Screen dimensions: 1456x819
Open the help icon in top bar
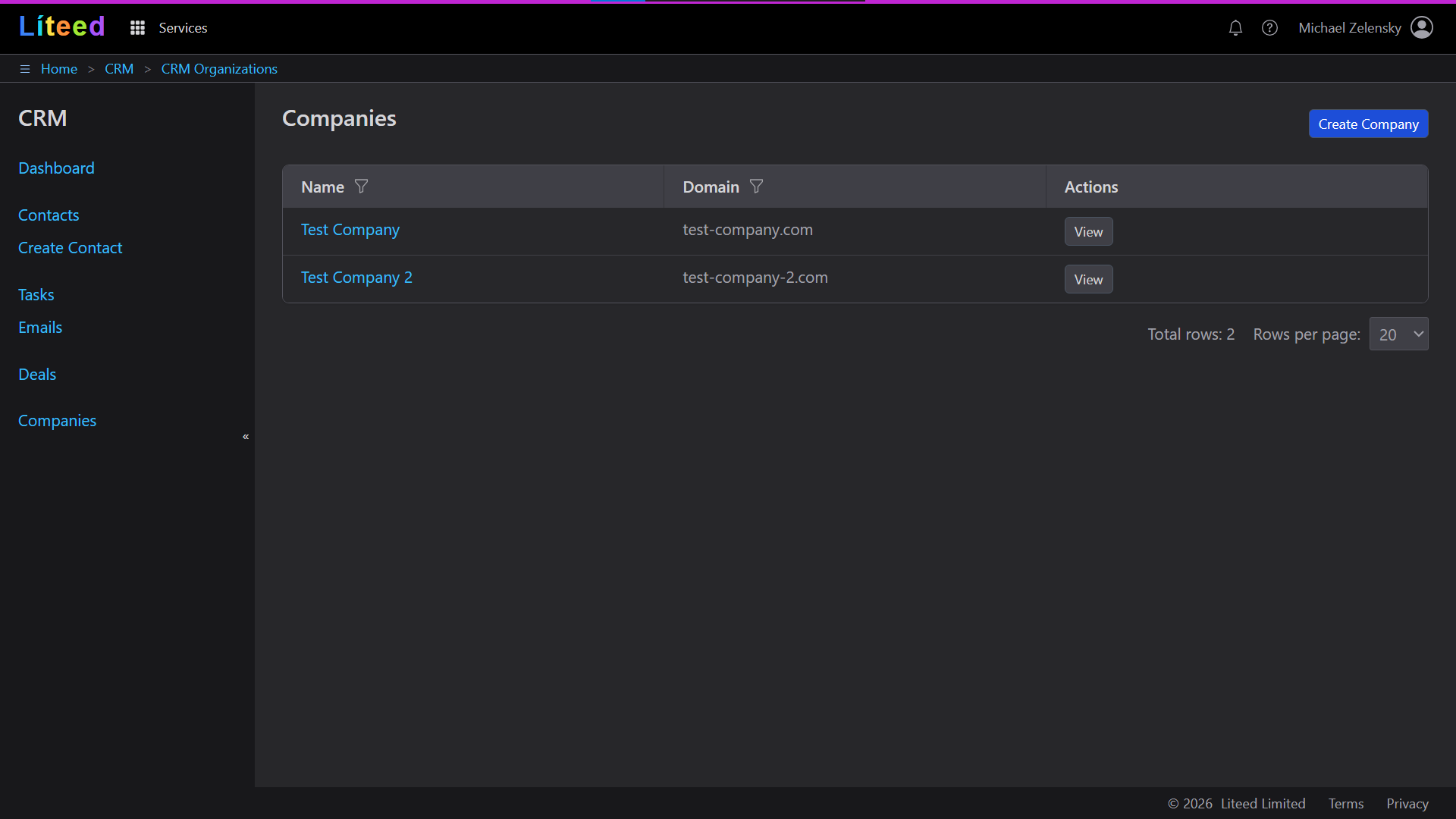(x=1270, y=27)
